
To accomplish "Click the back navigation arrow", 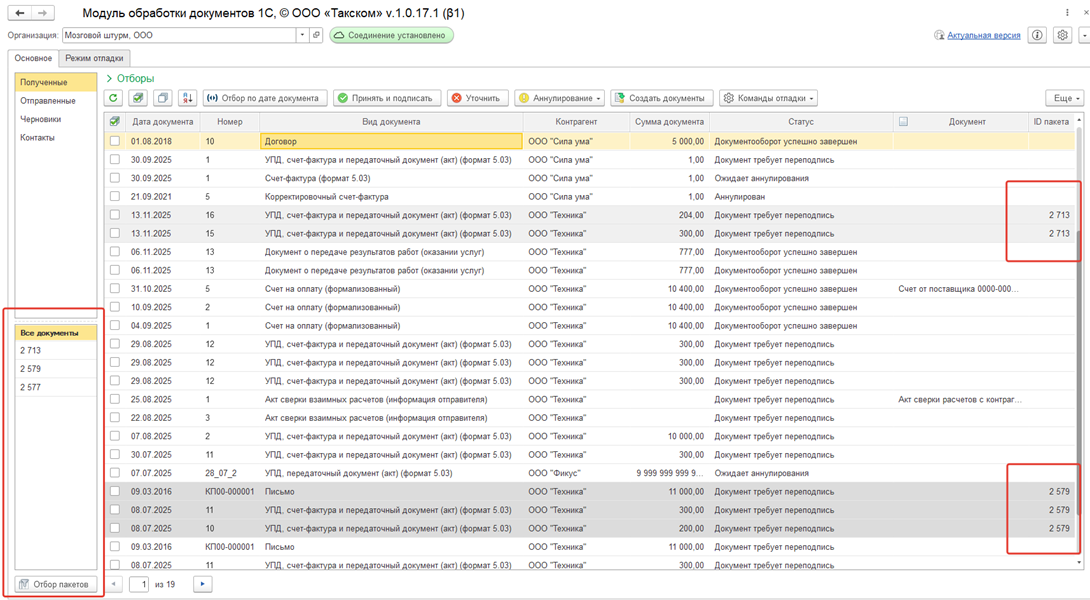I will click(19, 13).
